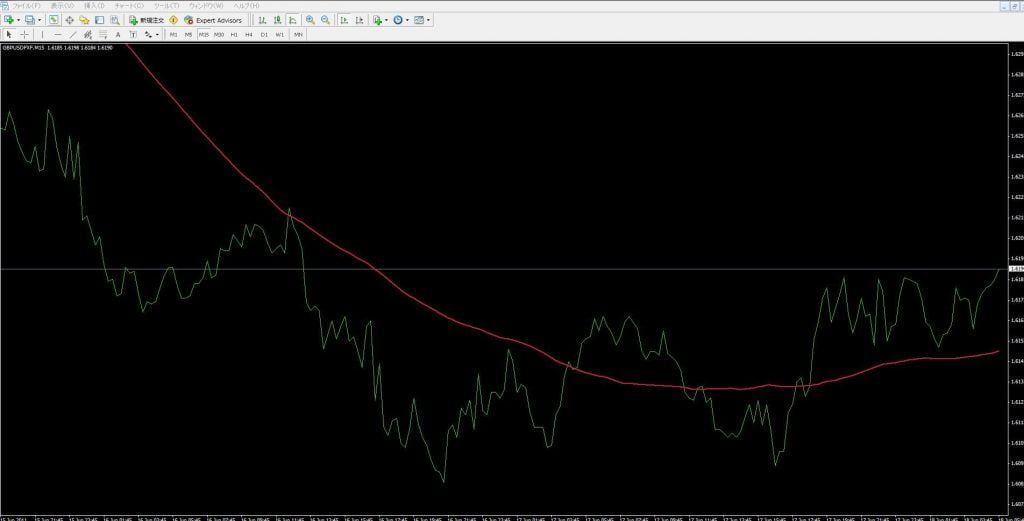1024x521 pixels.
Task: Toggle chart shift button
Action: [359, 20]
